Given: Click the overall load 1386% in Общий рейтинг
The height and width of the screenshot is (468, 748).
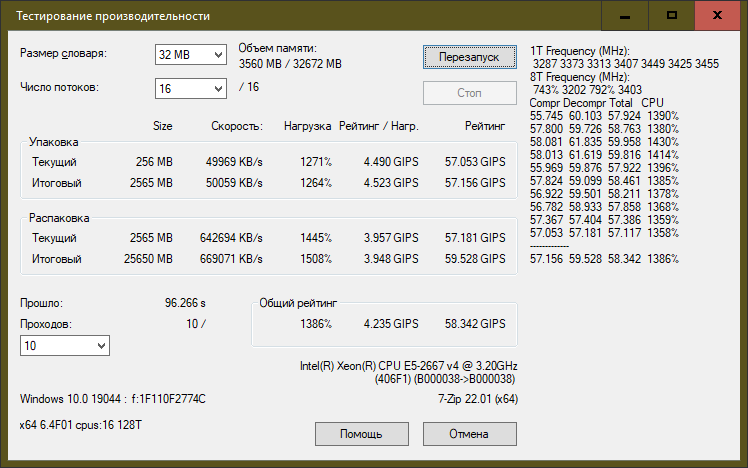Looking at the screenshot, I should pos(316,324).
